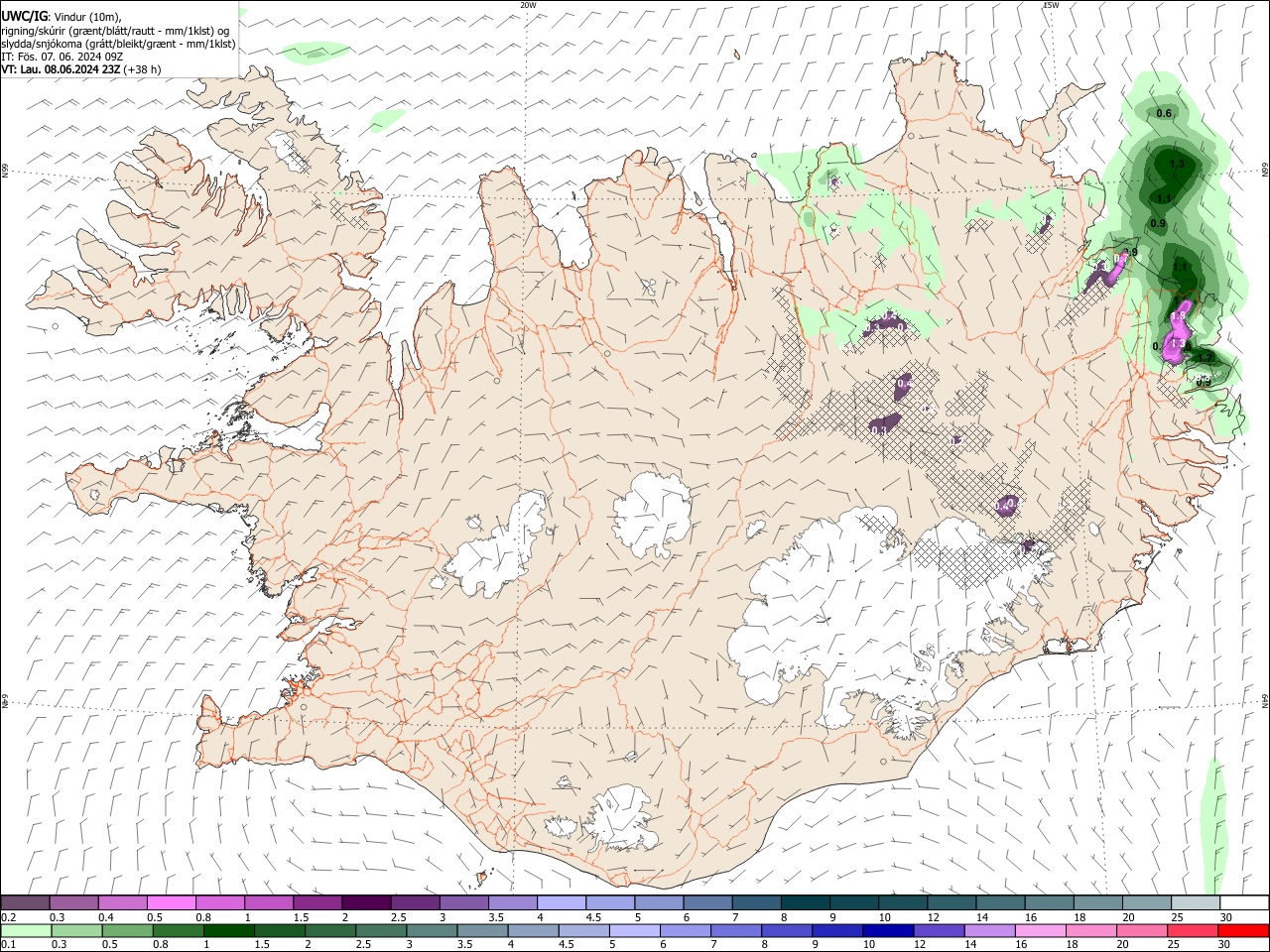The image size is (1270, 952).
Task: Click the '0.6' precipitation value on the map
Action: (x=1164, y=113)
